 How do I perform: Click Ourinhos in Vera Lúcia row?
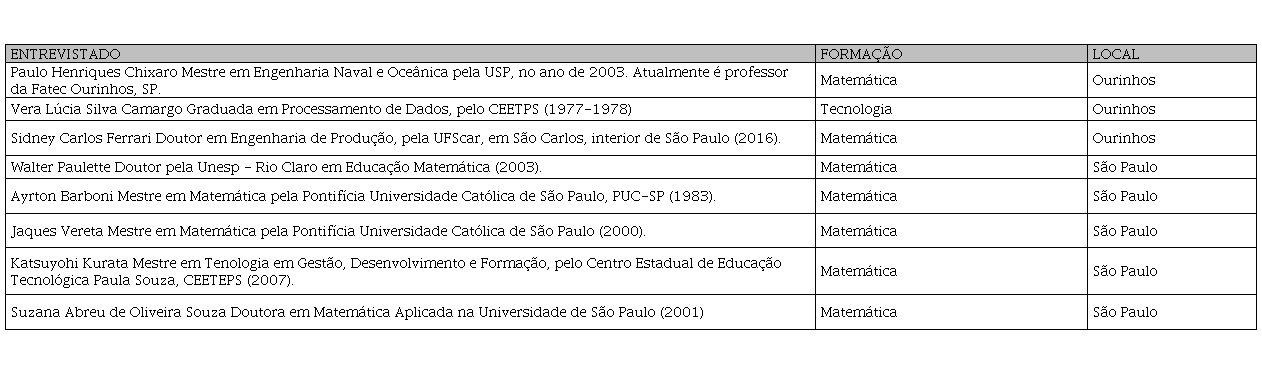click(1124, 109)
